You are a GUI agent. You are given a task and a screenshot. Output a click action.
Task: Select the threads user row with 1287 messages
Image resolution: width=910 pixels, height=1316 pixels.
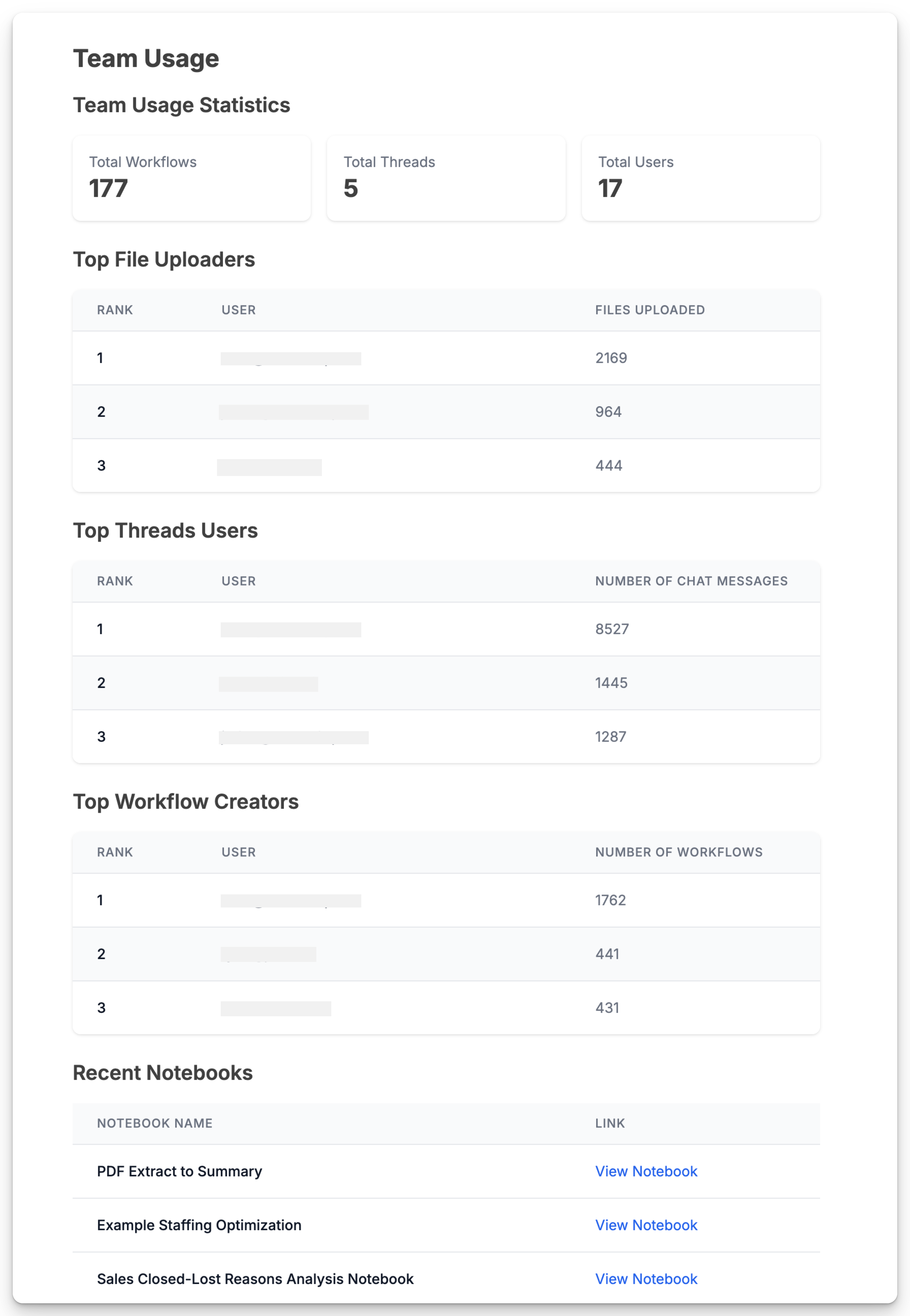446,736
